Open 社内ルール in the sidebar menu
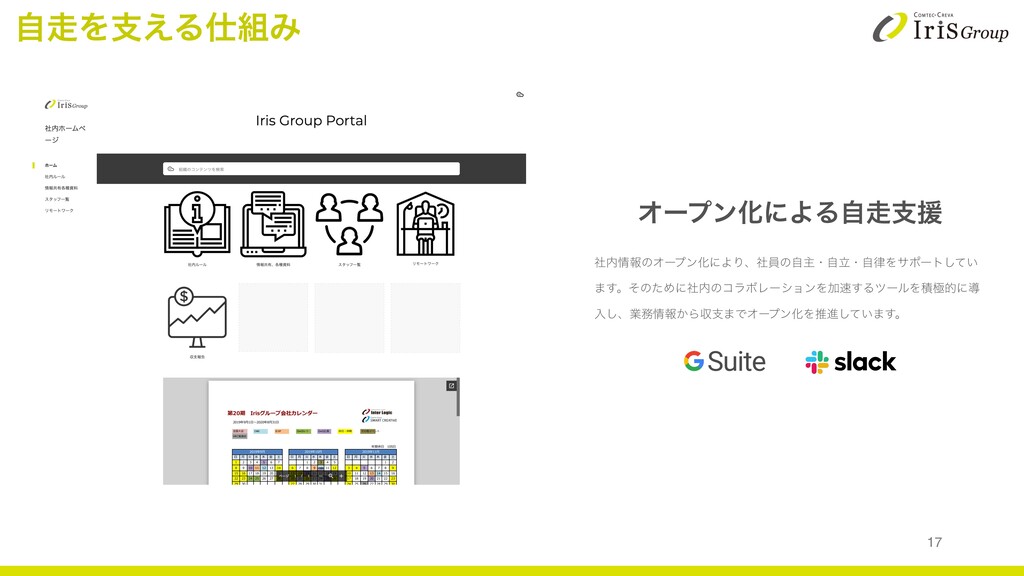The width and height of the screenshot is (1024, 576). pyautogui.click(x=55, y=176)
